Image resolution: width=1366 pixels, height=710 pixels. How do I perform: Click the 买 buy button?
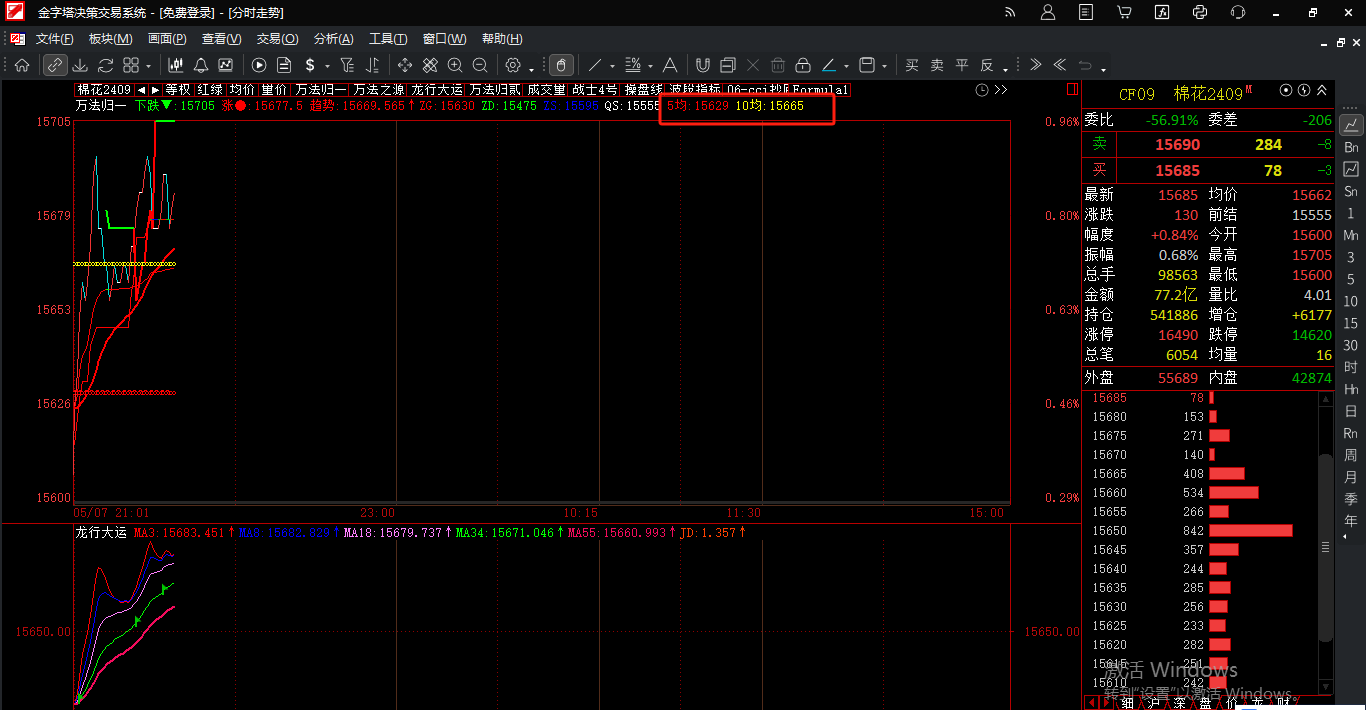click(912, 65)
